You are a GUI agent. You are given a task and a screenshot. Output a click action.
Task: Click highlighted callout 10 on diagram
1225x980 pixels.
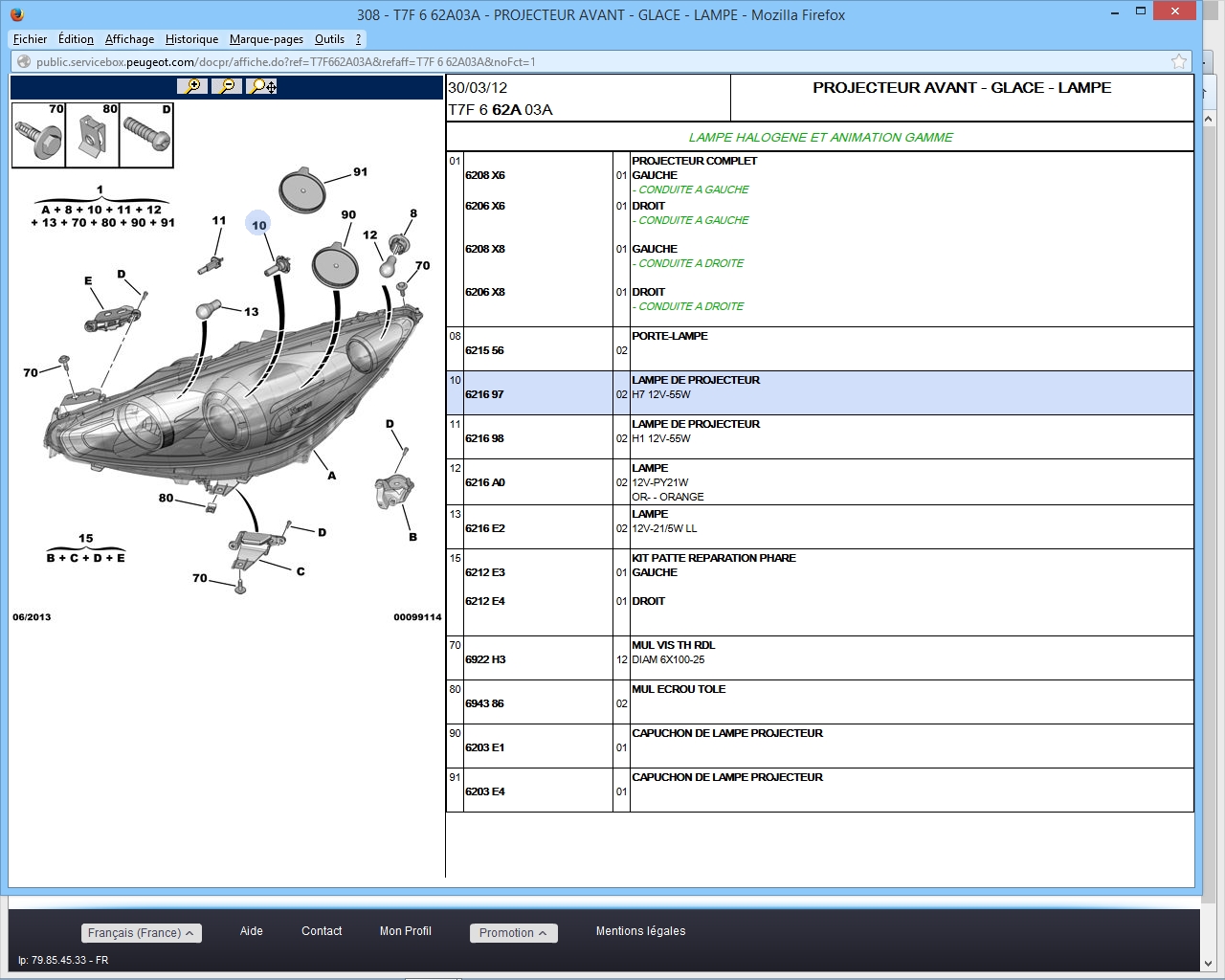click(258, 225)
